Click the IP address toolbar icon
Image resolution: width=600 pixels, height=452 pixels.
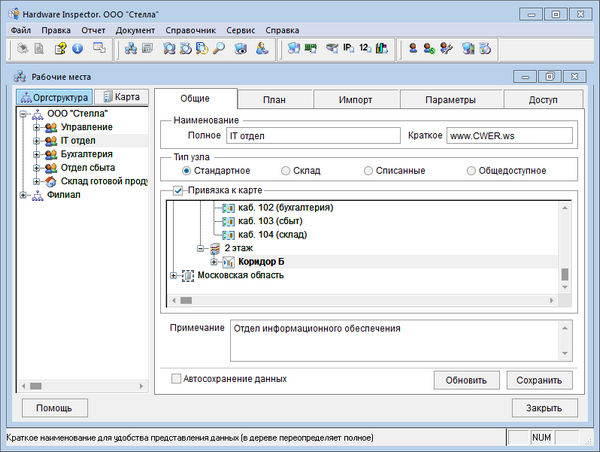click(x=348, y=48)
